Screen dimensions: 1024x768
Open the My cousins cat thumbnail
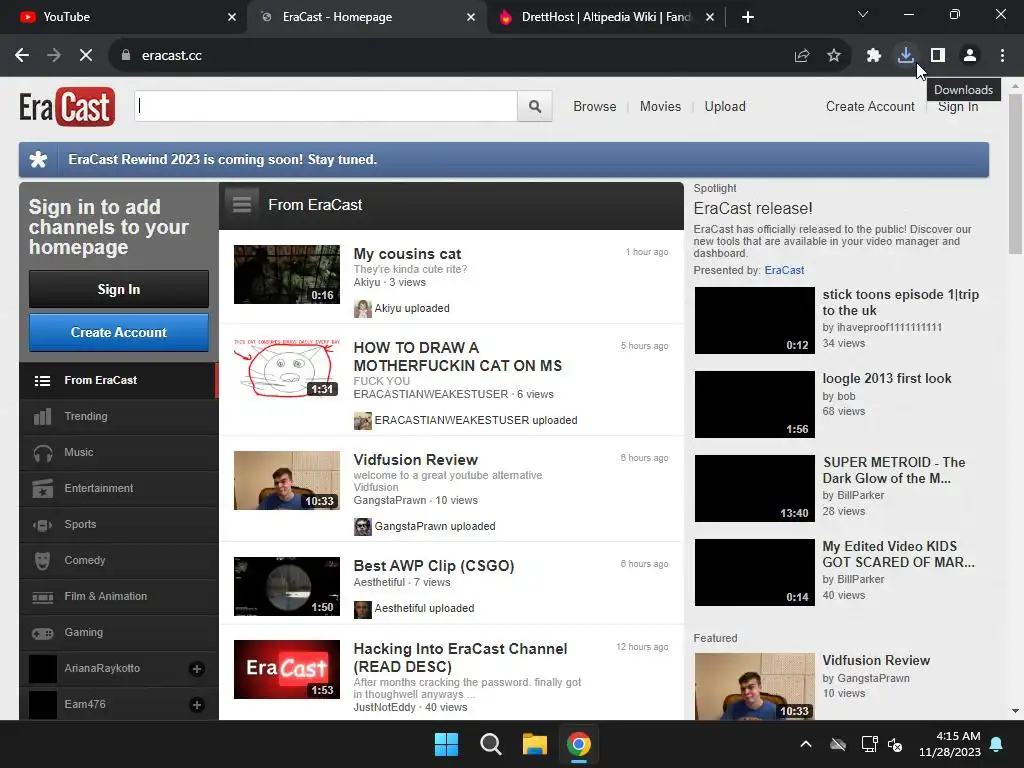[287, 274]
